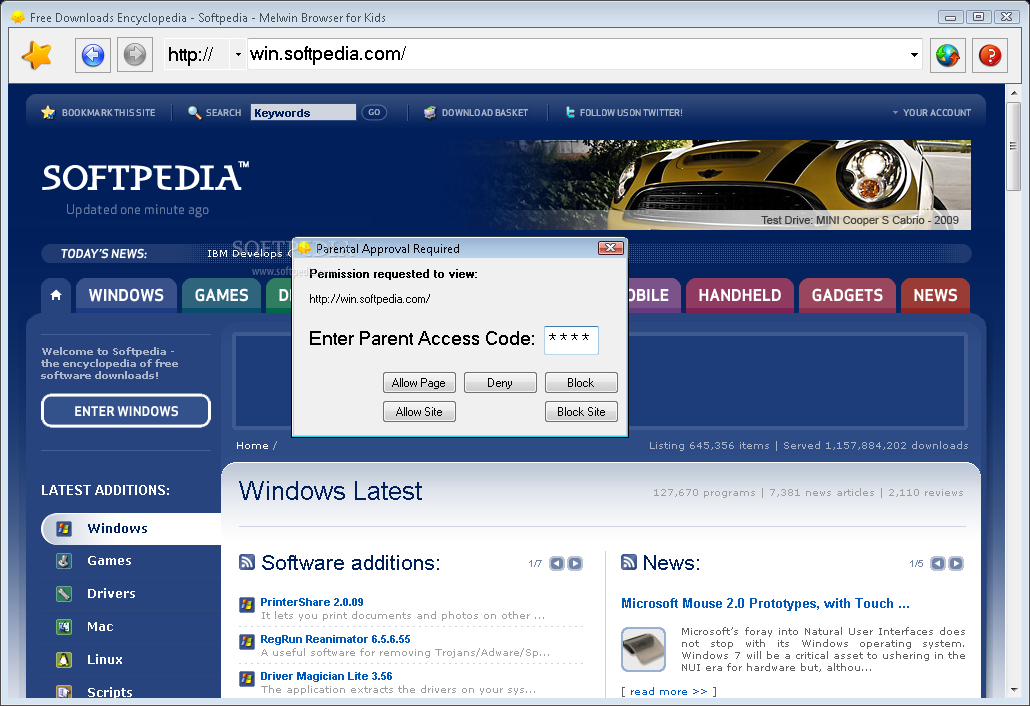
Task: Click the Software additions RSS icon
Action: click(x=247, y=562)
